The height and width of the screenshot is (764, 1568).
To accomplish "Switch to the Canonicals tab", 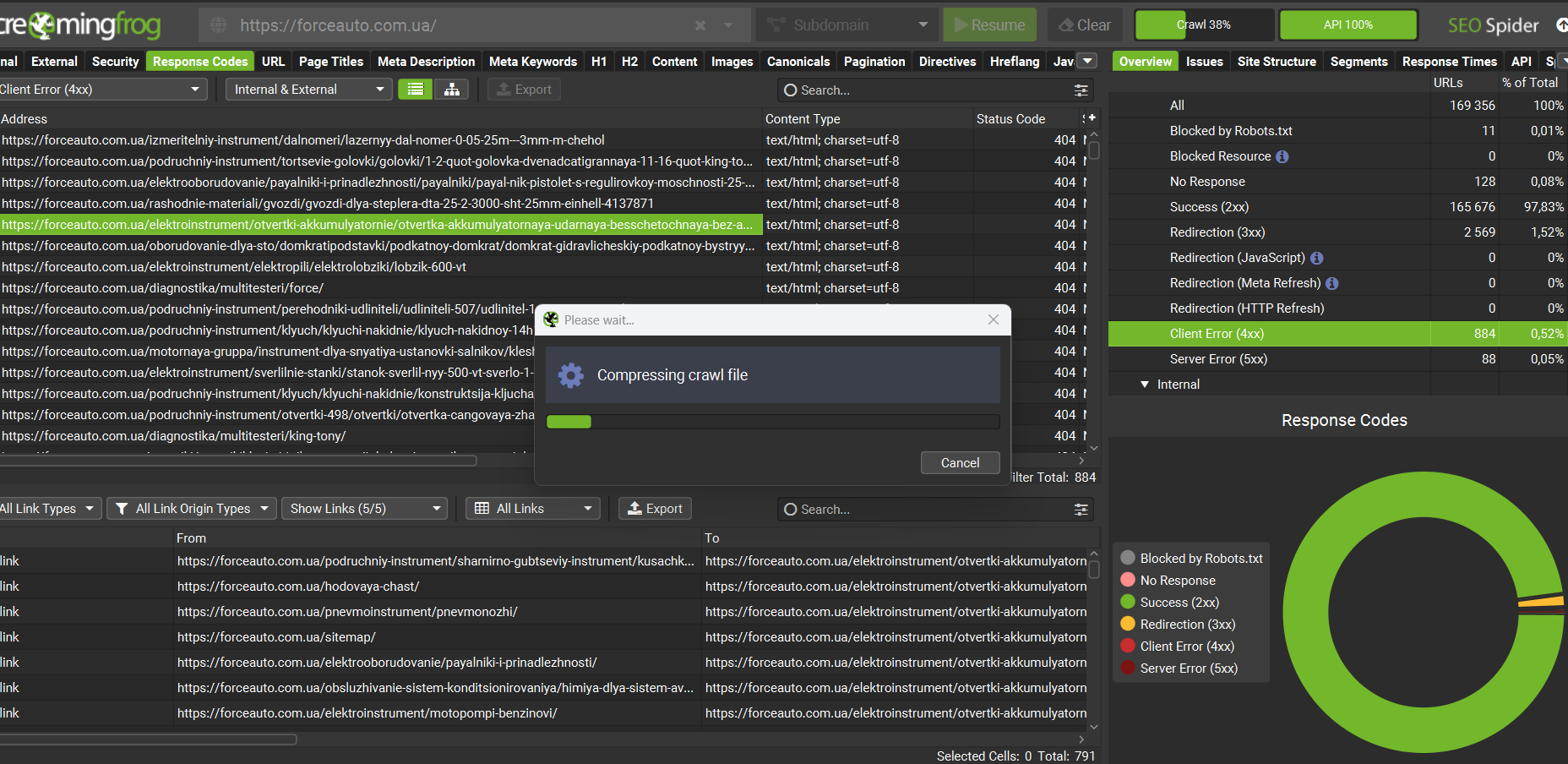I will click(798, 62).
